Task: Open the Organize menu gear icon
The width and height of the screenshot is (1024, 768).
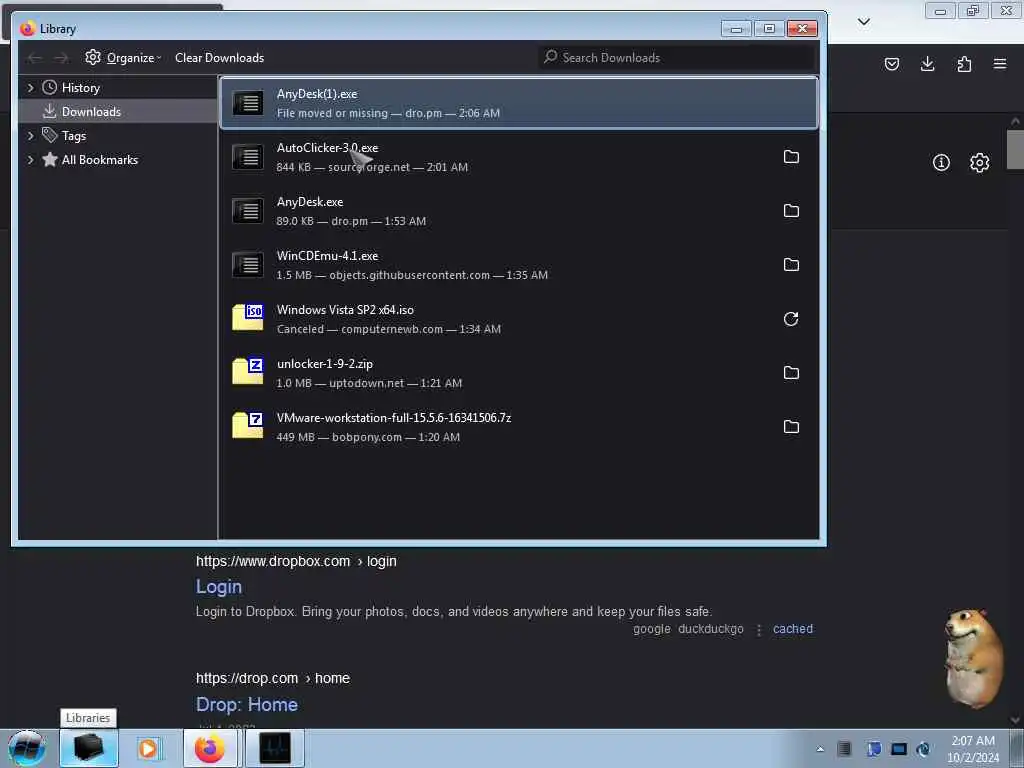Action: [93, 57]
